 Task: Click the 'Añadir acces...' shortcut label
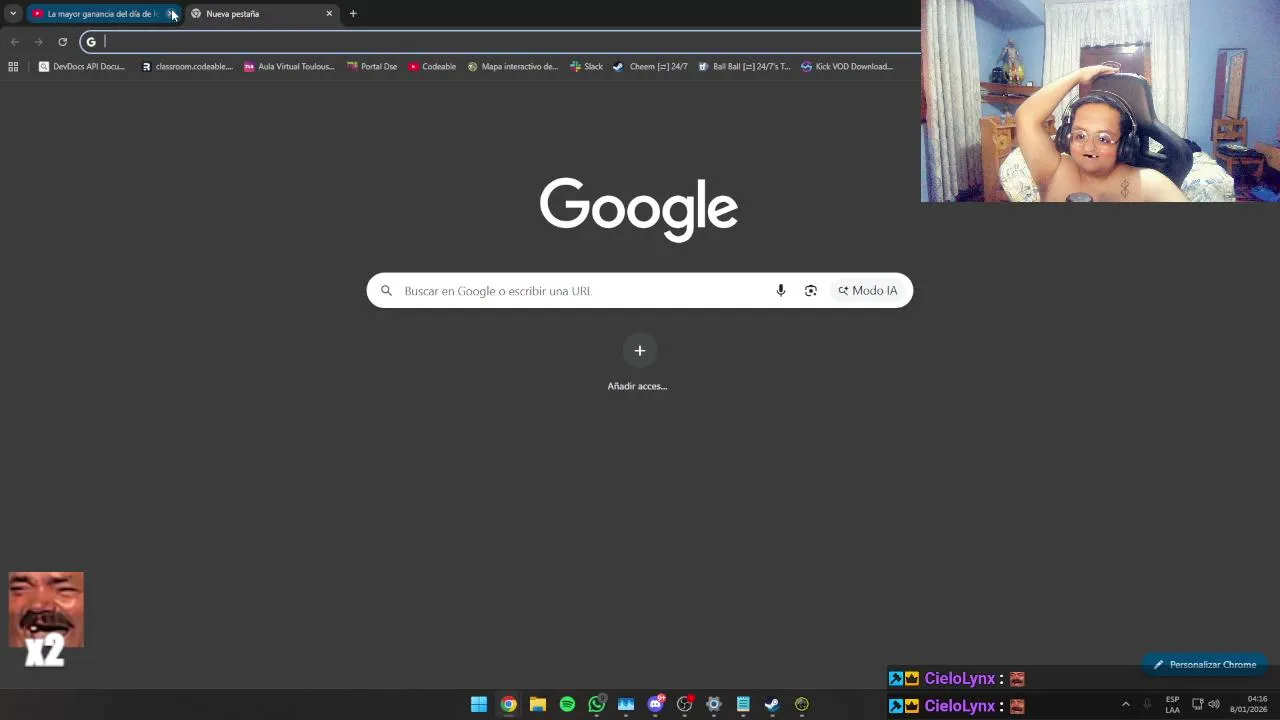[x=637, y=386]
